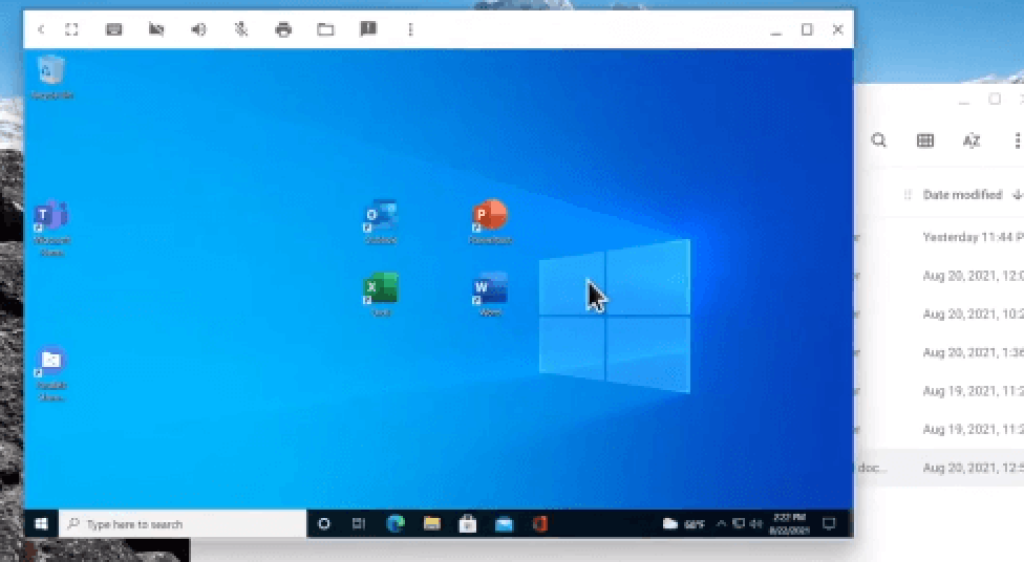Toggle the speaker sound icon

[199, 29]
